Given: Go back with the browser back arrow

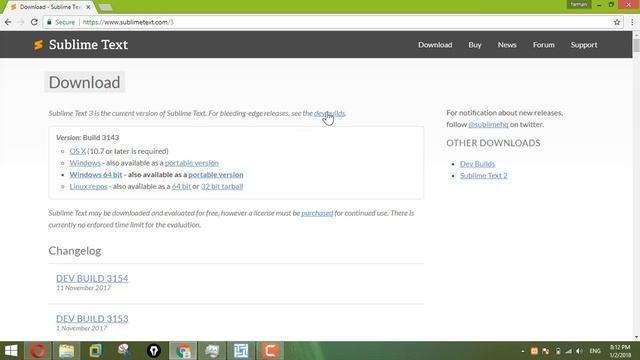Looking at the screenshot, I should coord(8,22).
